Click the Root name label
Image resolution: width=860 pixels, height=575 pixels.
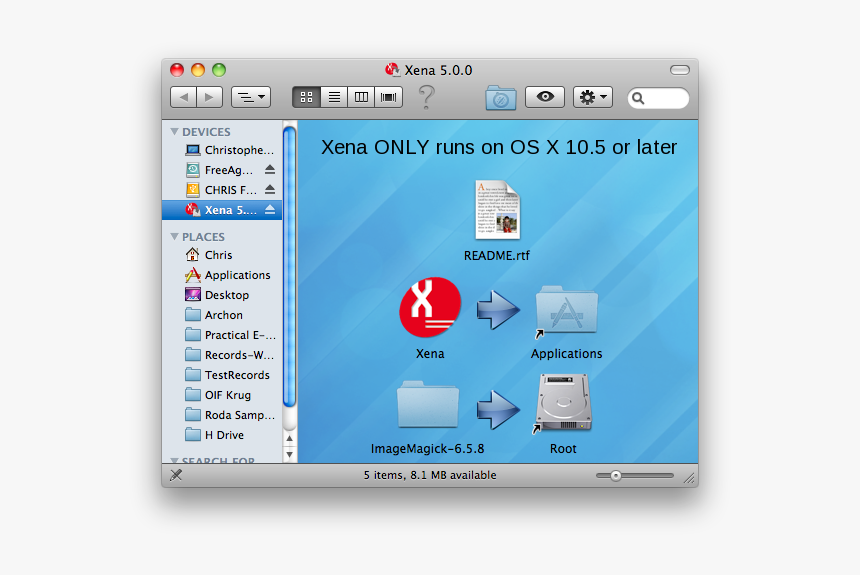(563, 449)
